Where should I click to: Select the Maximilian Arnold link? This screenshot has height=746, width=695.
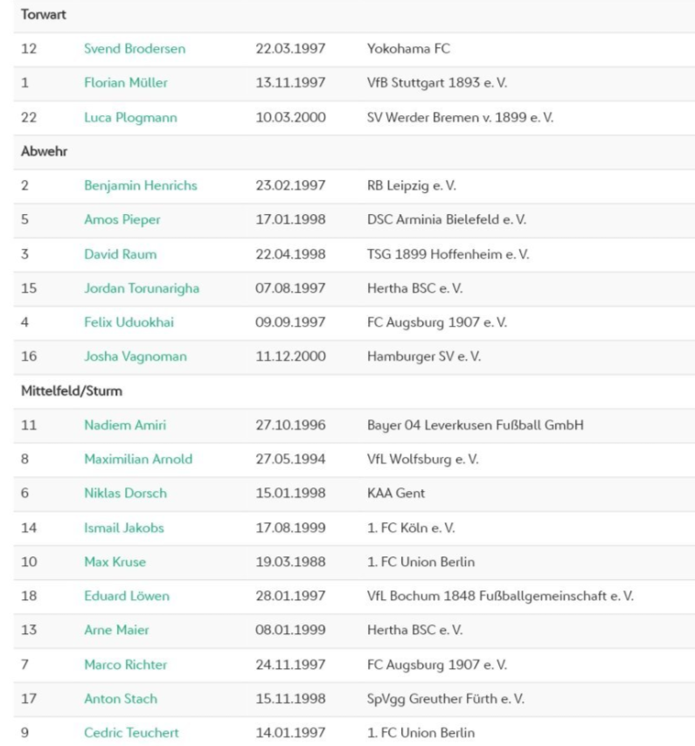pos(138,459)
